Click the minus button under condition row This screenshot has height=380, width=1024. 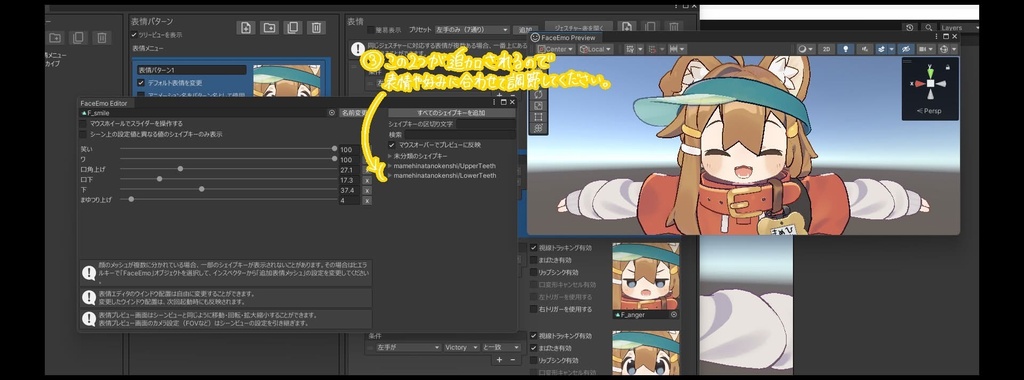(x=513, y=360)
